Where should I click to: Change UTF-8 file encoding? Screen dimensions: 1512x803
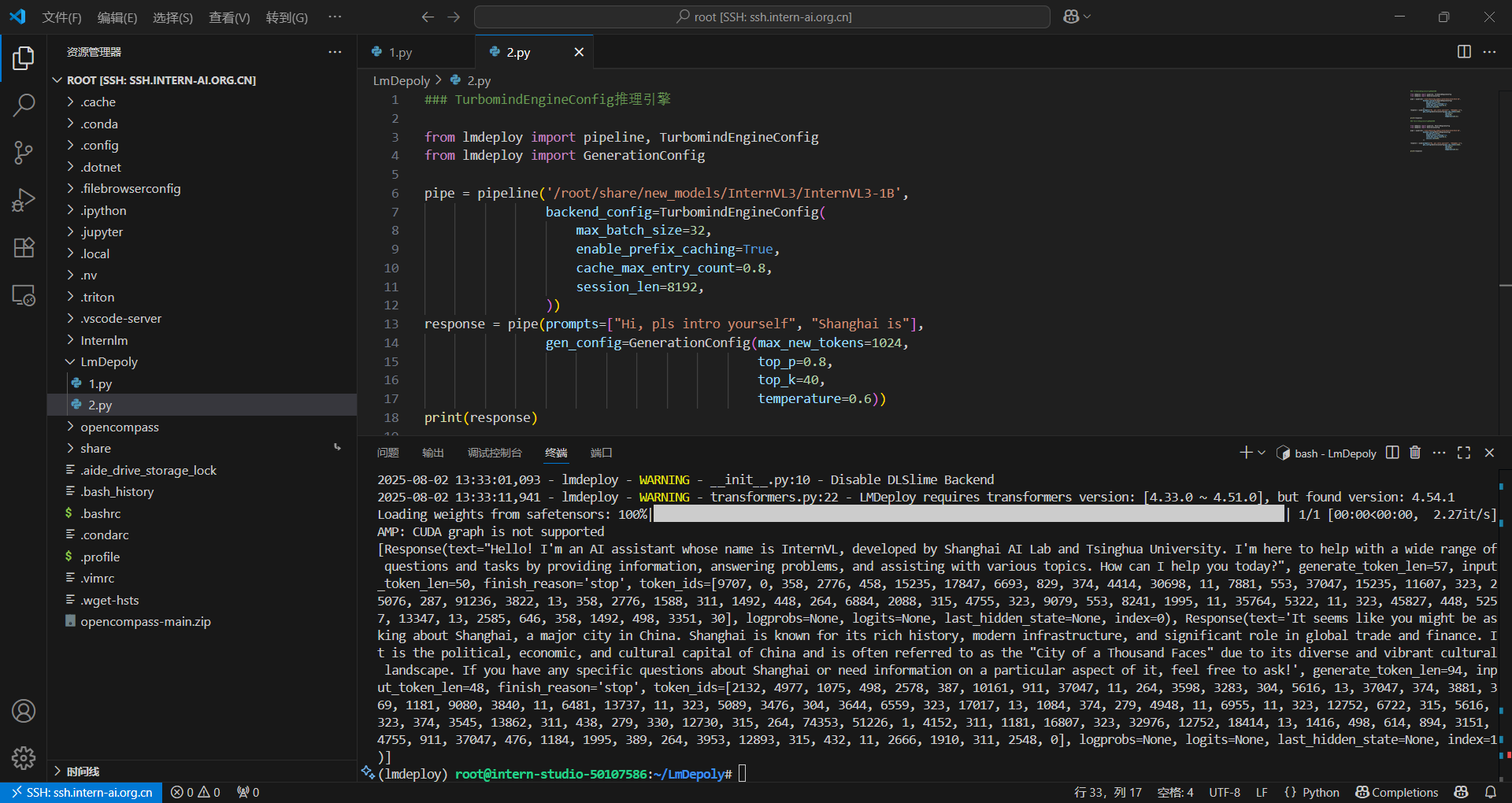click(1225, 792)
